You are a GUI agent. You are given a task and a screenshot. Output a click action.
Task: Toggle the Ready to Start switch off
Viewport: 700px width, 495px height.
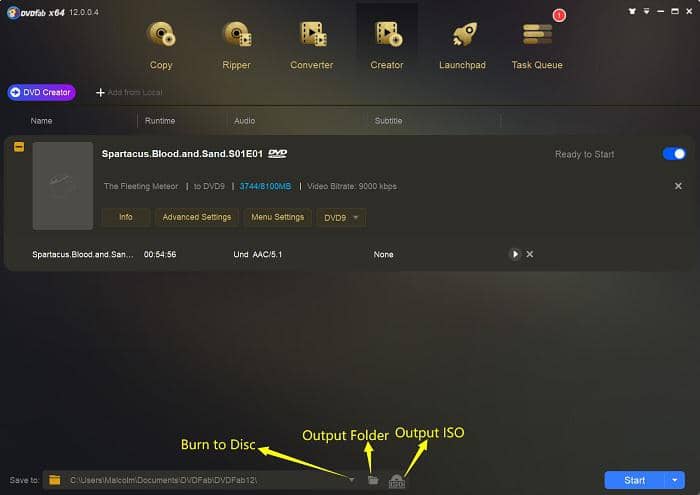point(674,154)
